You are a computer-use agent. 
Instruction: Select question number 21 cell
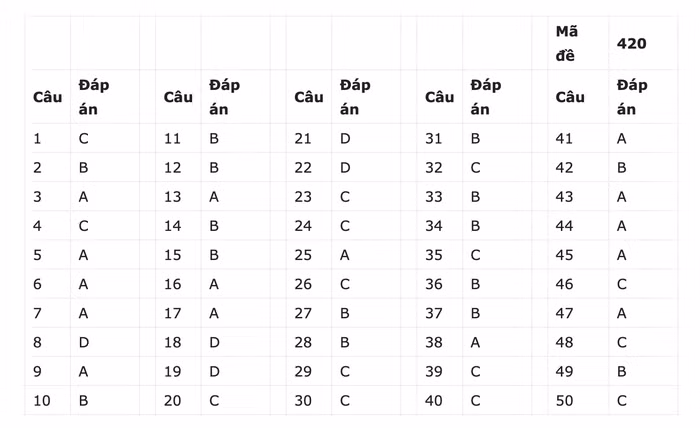coord(303,139)
